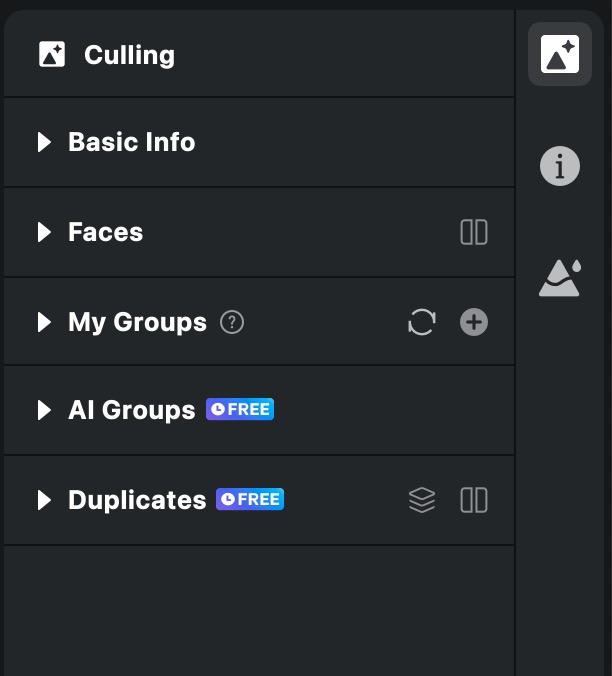Open the Info panel tab icon
Viewport: 612px width, 676px height.
pyautogui.click(x=559, y=166)
